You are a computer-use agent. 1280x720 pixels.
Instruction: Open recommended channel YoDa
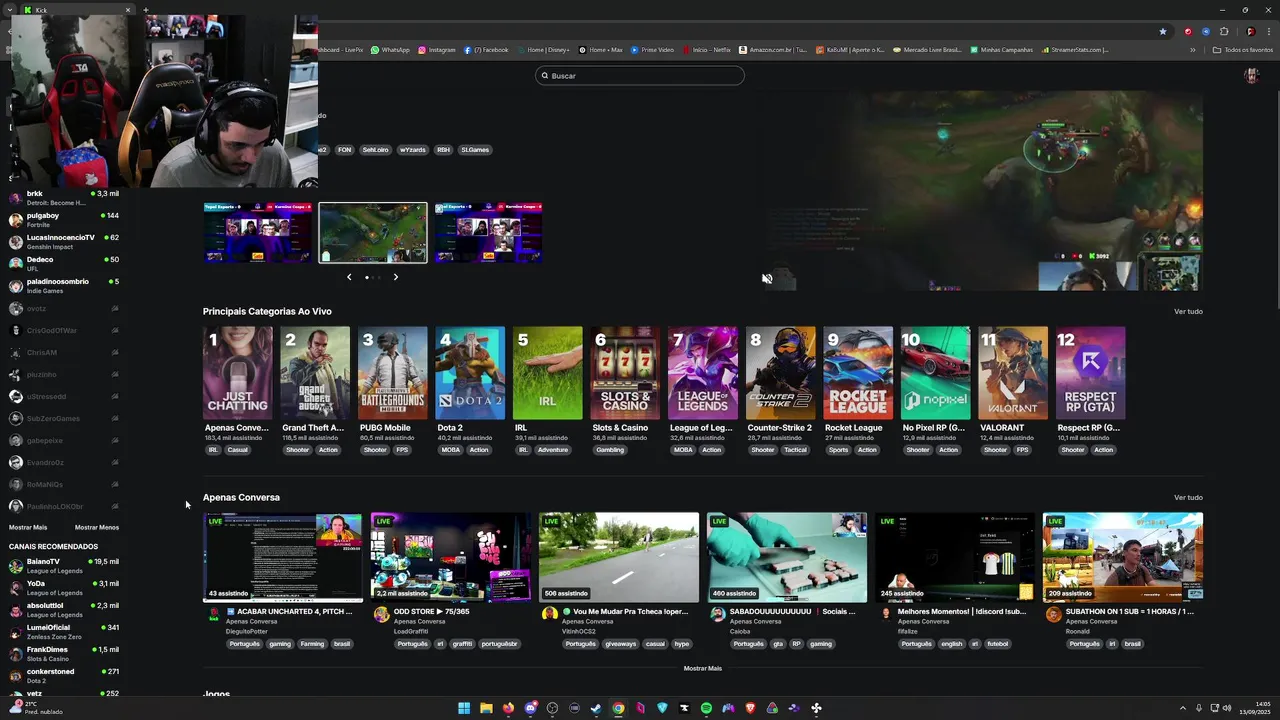click(x=64, y=588)
